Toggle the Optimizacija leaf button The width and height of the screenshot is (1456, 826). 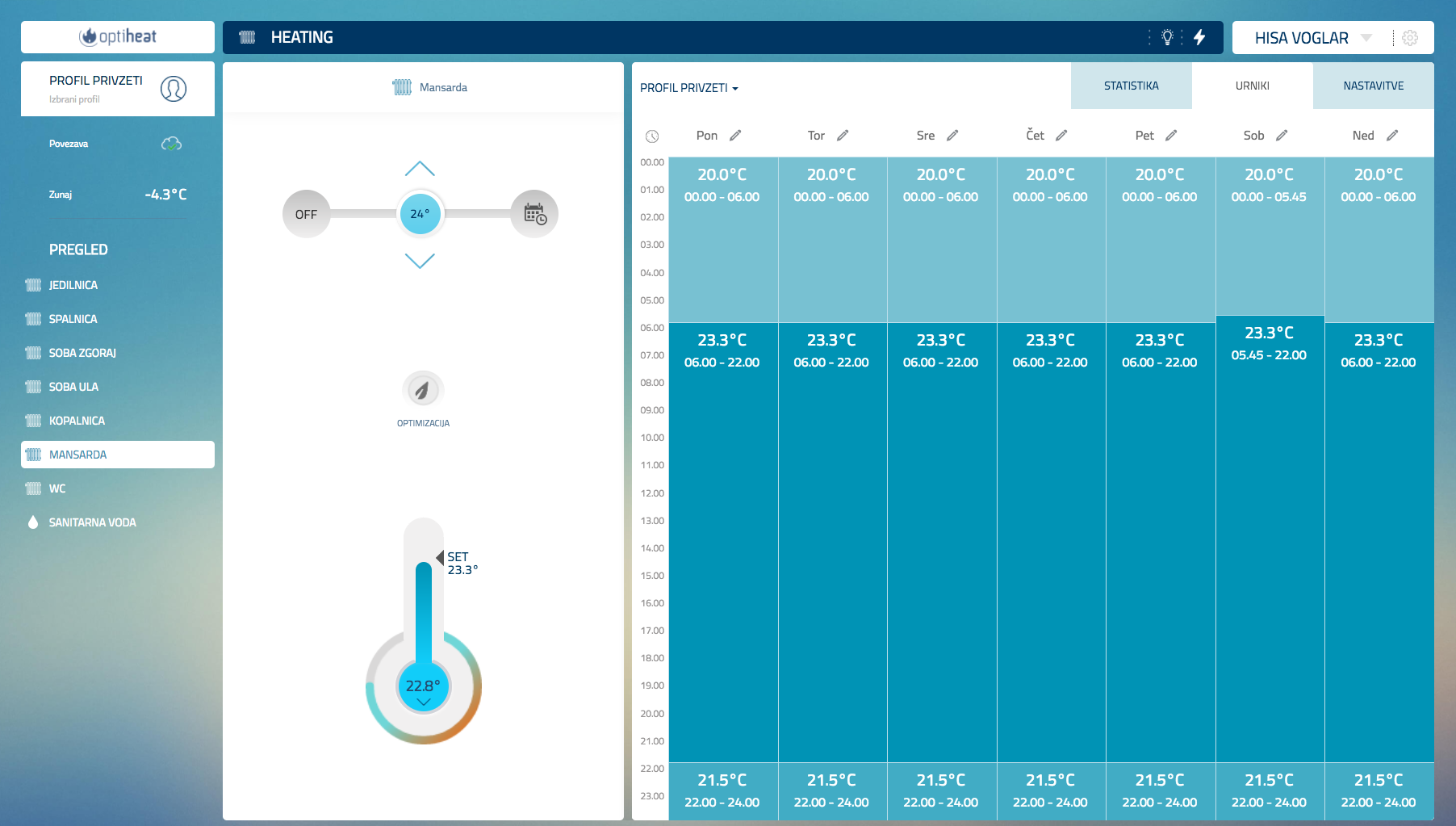(423, 391)
